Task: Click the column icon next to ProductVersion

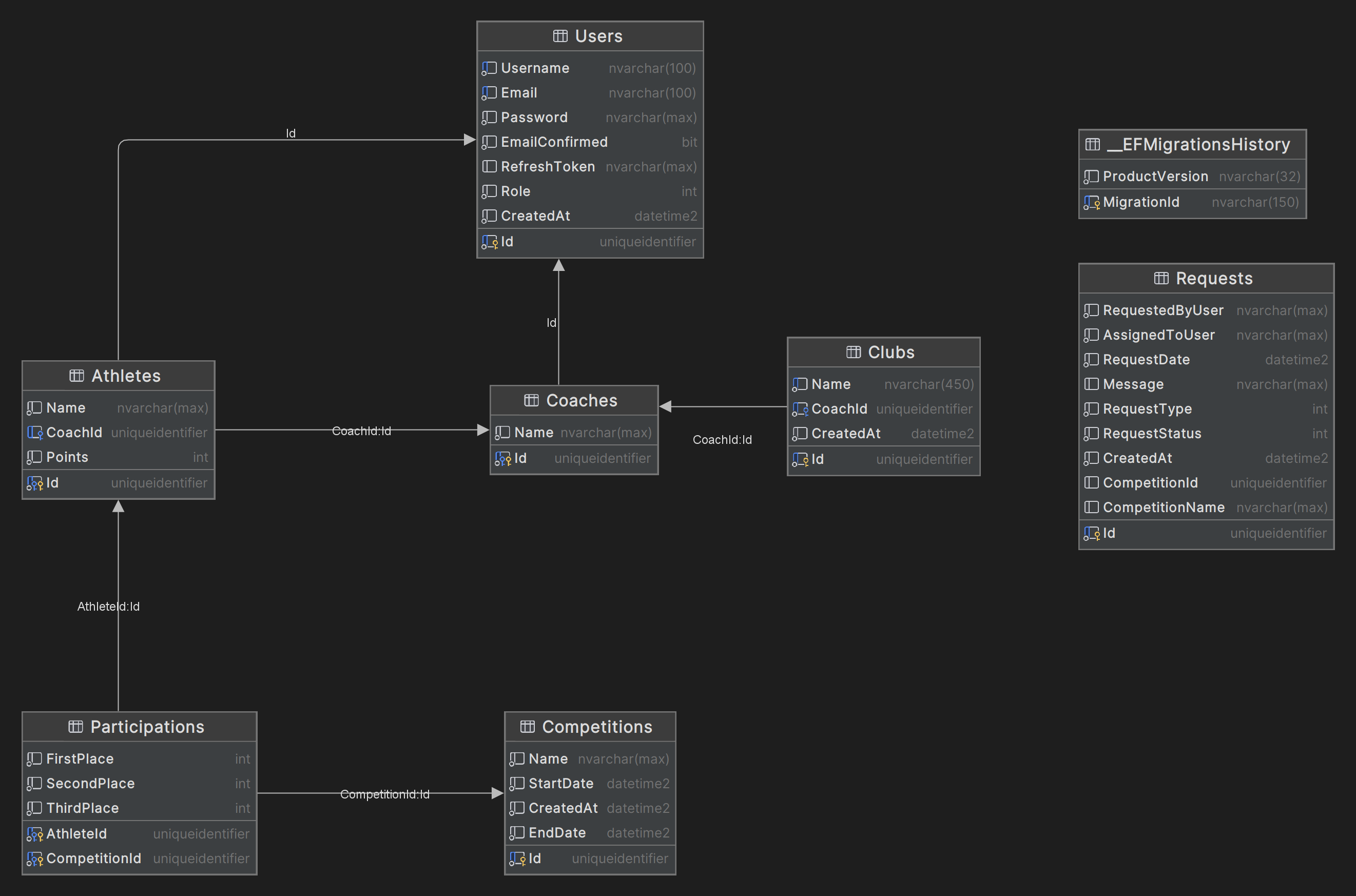Action: 1091,177
